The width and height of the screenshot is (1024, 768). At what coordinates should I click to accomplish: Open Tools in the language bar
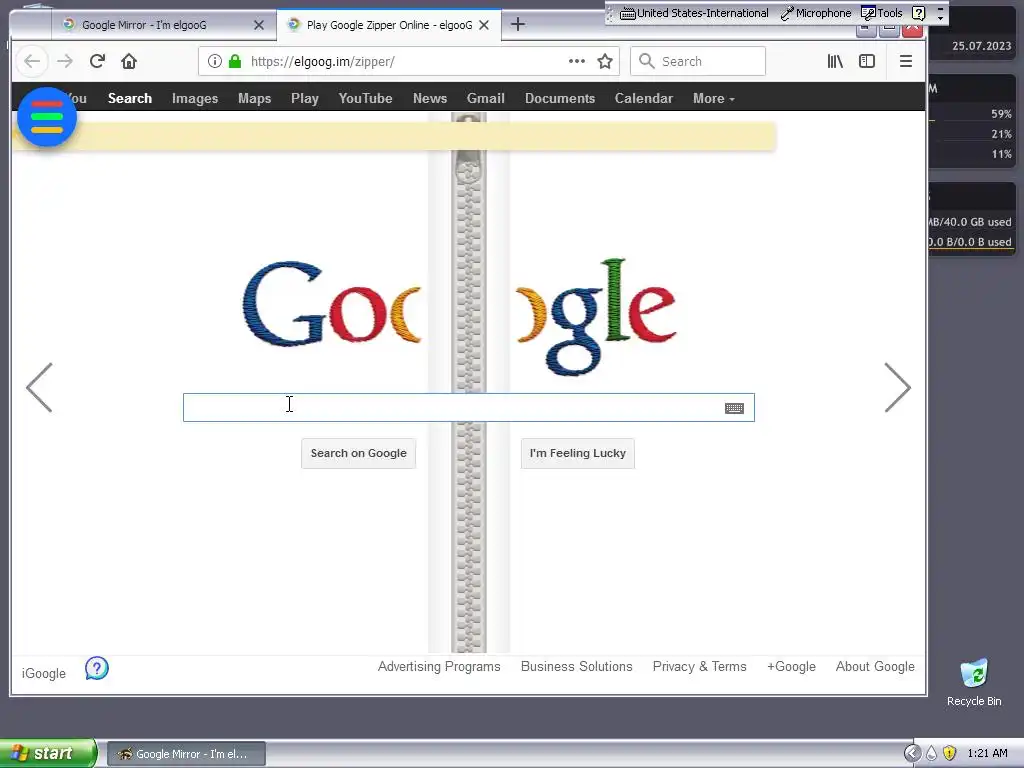point(882,13)
